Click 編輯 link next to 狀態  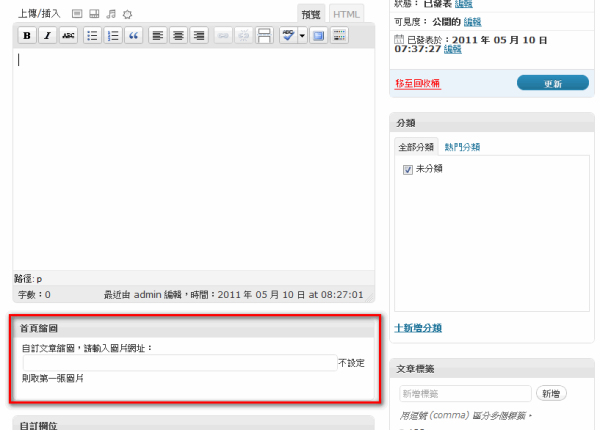[464, 4]
